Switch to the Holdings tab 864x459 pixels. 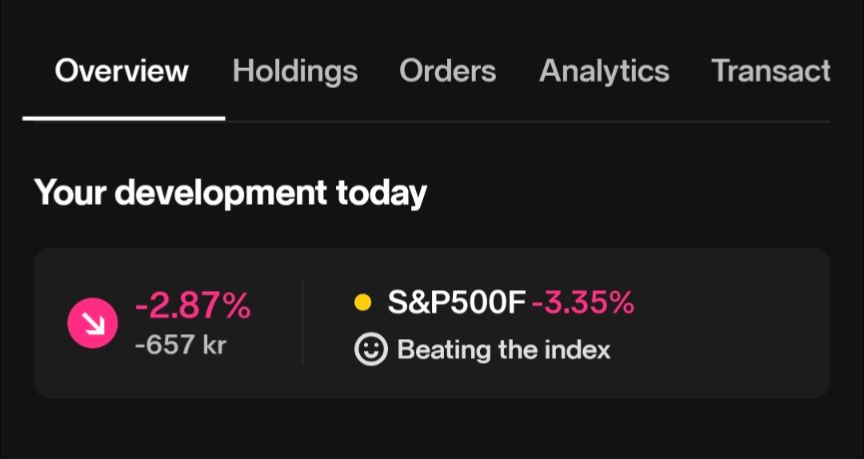point(295,72)
